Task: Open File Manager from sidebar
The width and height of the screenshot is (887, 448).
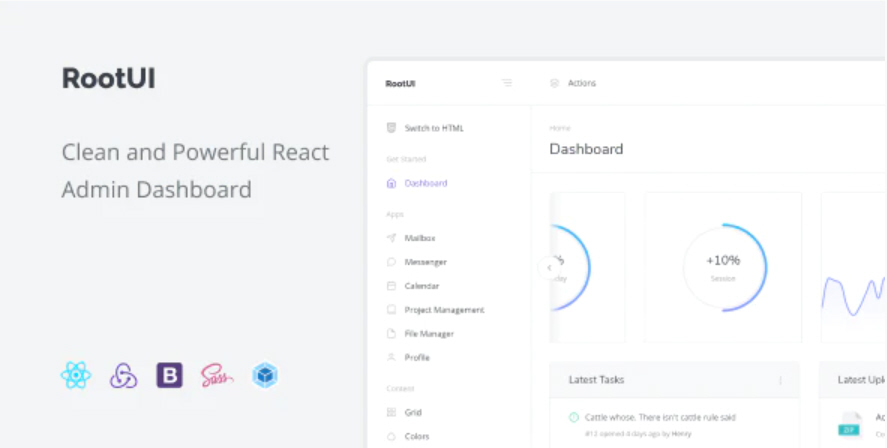Action: pos(429,334)
